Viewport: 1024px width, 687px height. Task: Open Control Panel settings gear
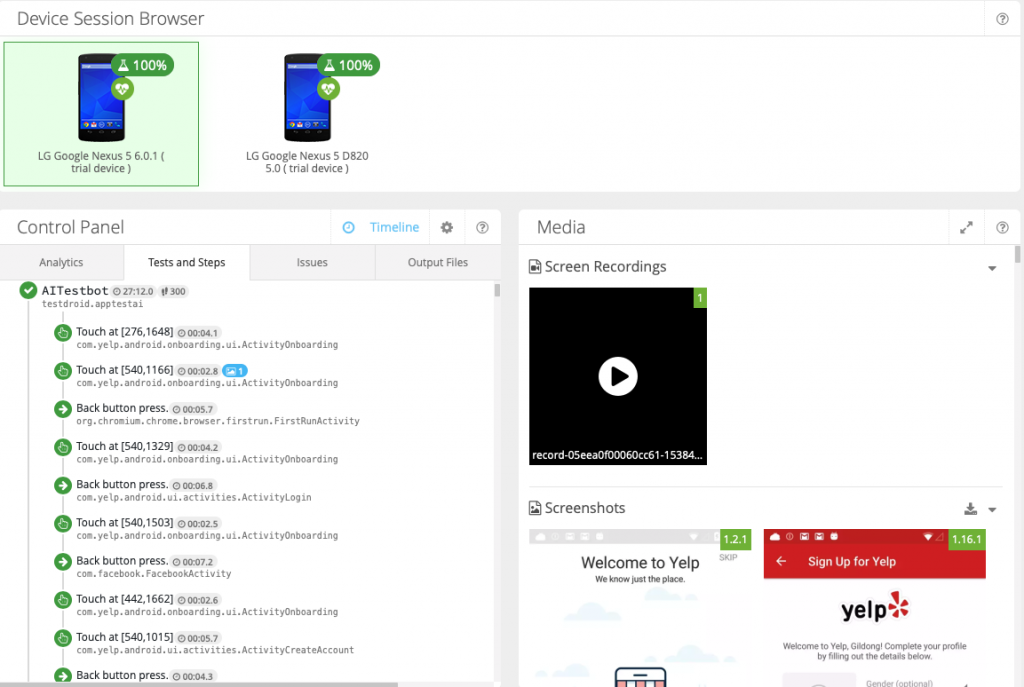[447, 227]
